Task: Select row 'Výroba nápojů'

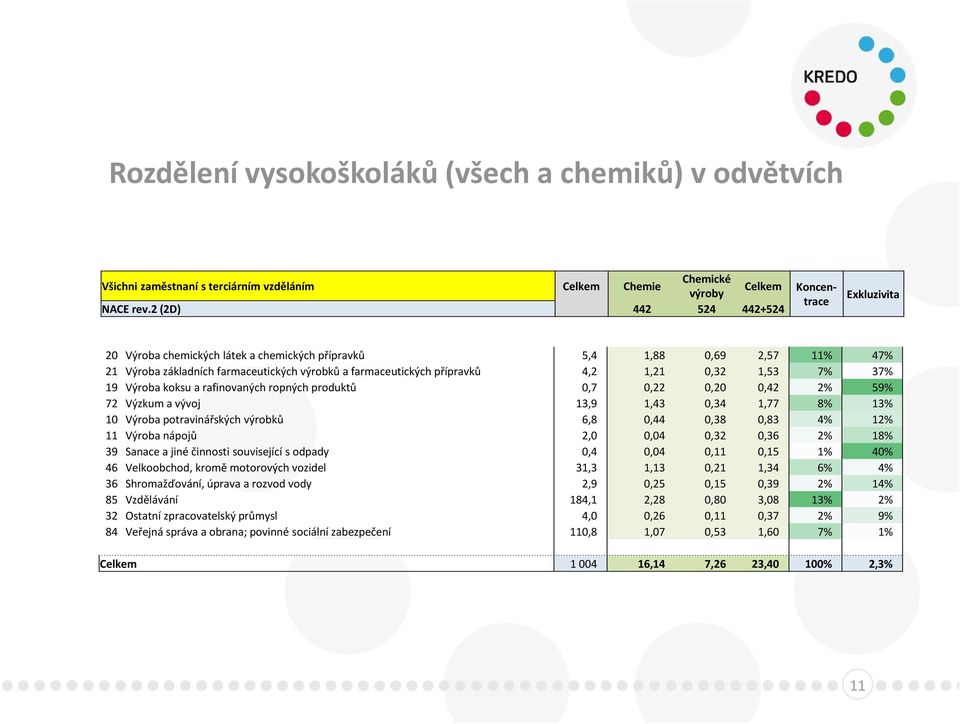Action: coord(501,435)
